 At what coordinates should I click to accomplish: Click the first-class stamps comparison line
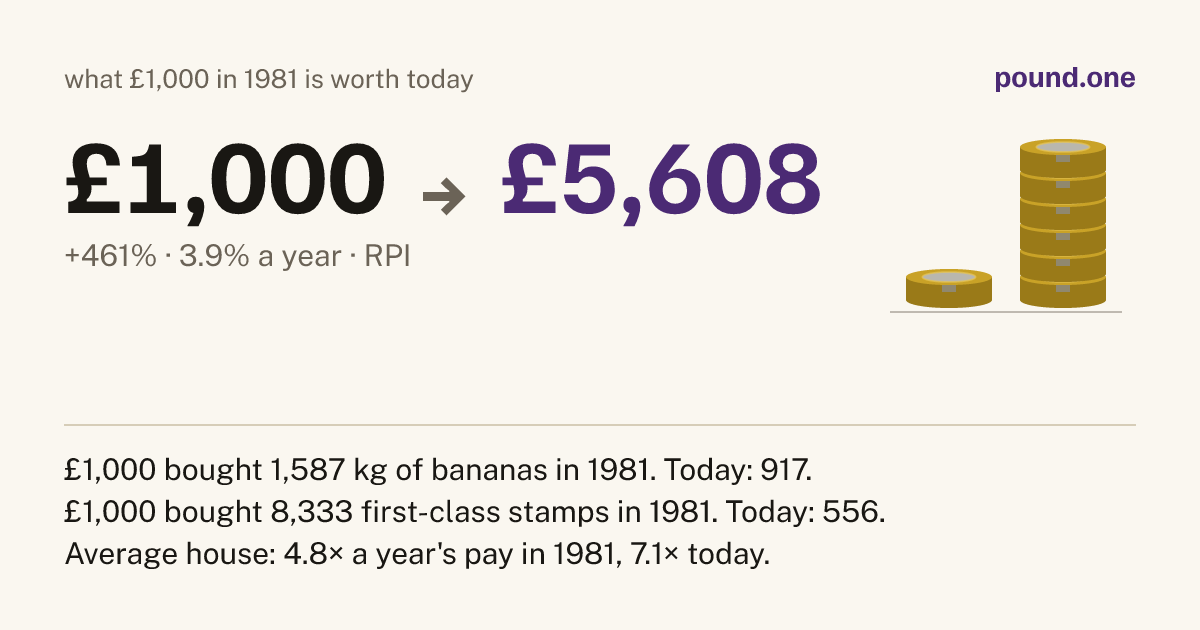(475, 511)
